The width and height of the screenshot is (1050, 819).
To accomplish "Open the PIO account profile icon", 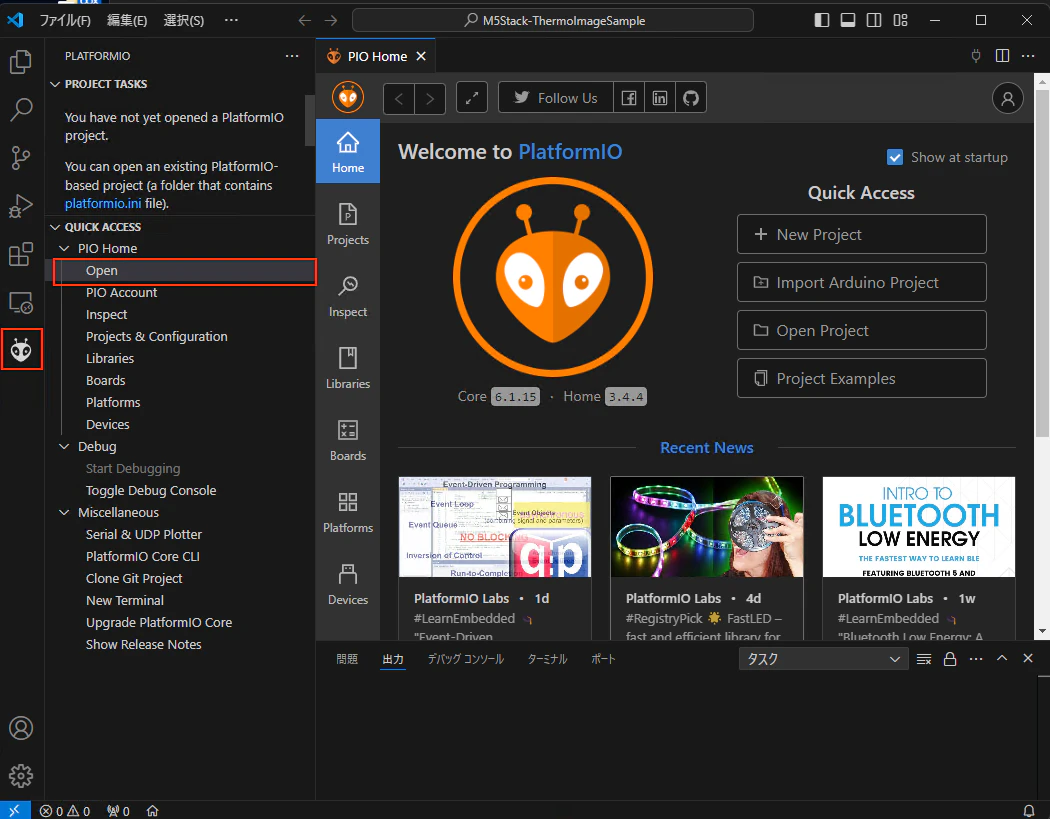I will [x=1007, y=98].
